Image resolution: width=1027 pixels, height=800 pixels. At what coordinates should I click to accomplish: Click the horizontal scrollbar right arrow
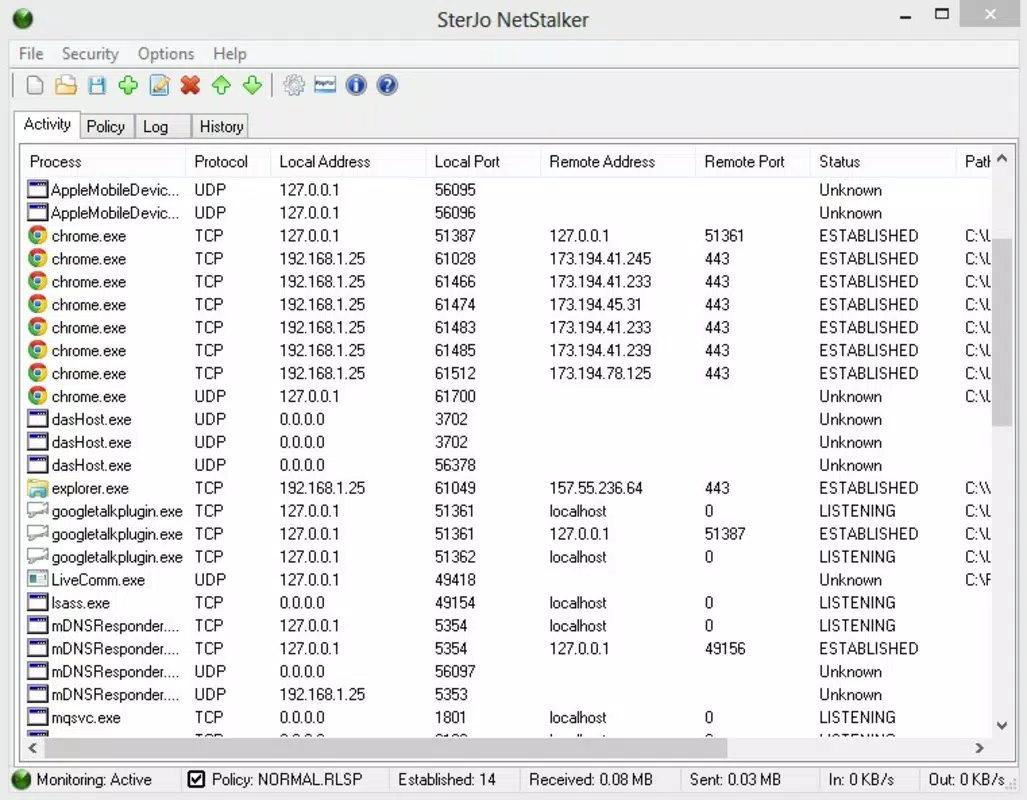[979, 748]
